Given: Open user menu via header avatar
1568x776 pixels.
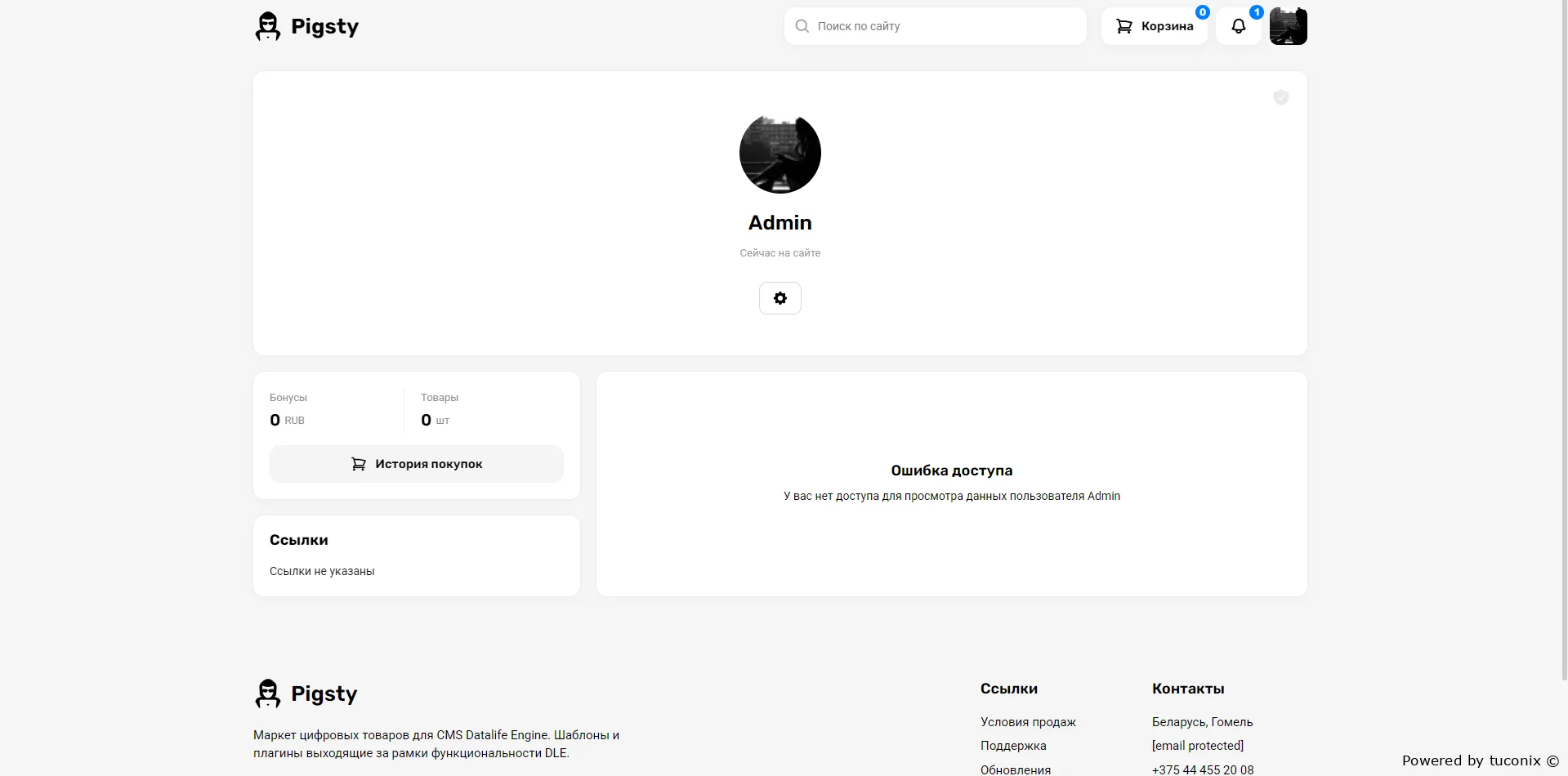Looking at the screenshot, I should 1289,26.
